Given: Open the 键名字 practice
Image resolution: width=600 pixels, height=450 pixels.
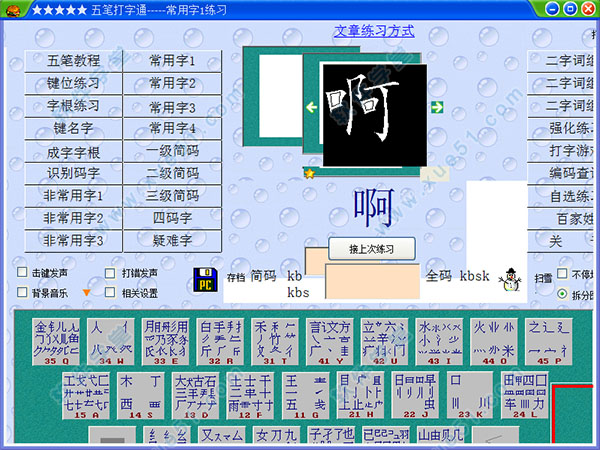Looking at the screenshot, I should [73, 128].
